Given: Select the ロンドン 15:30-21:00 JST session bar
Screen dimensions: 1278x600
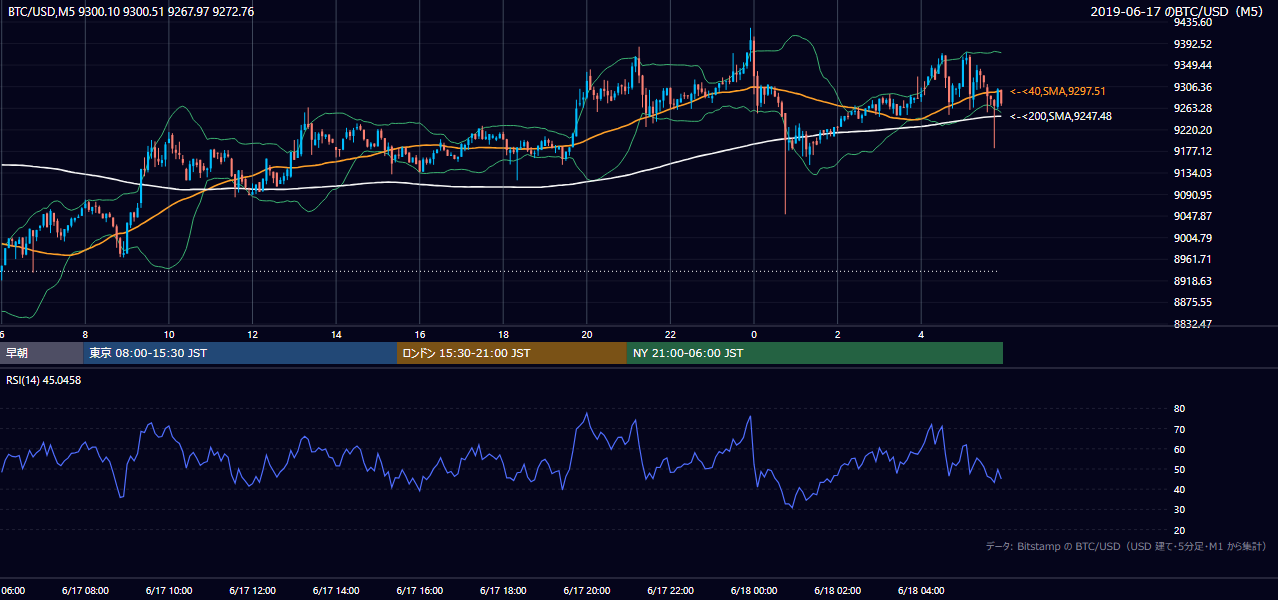Looking at the screenshot, I should (x=512, y=353).
